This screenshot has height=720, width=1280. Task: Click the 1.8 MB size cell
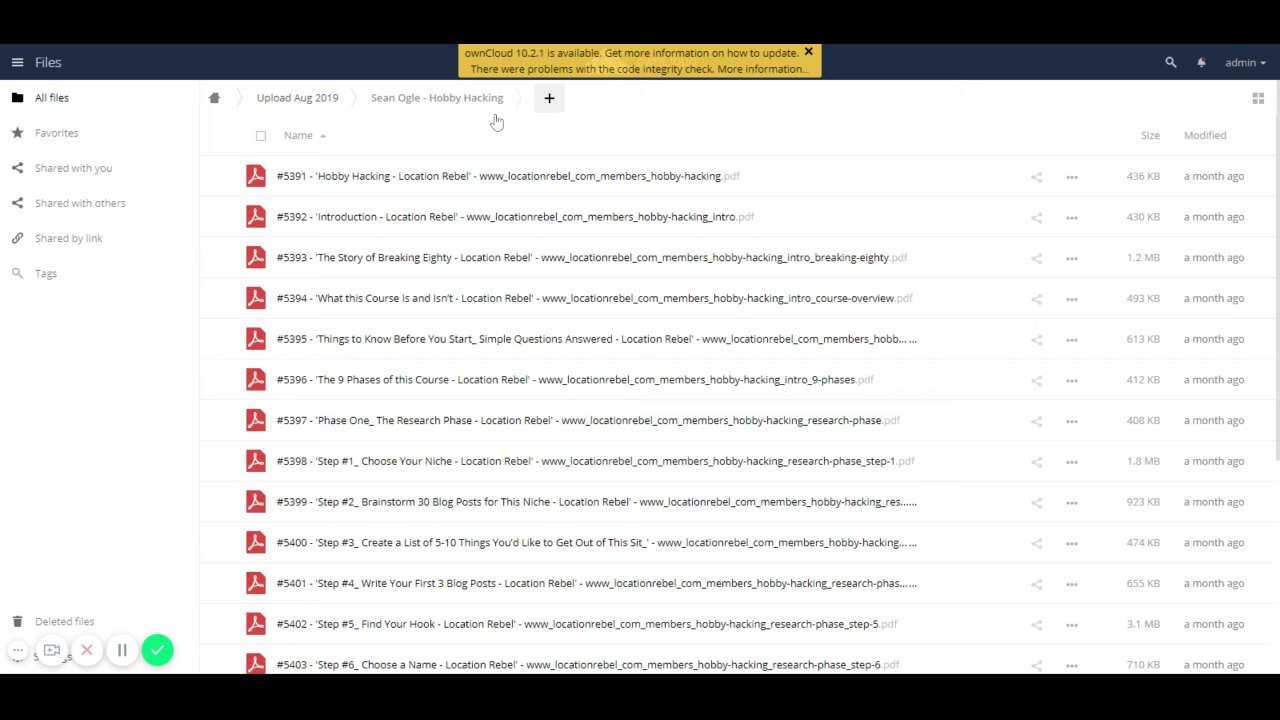tap(1143, 461)
